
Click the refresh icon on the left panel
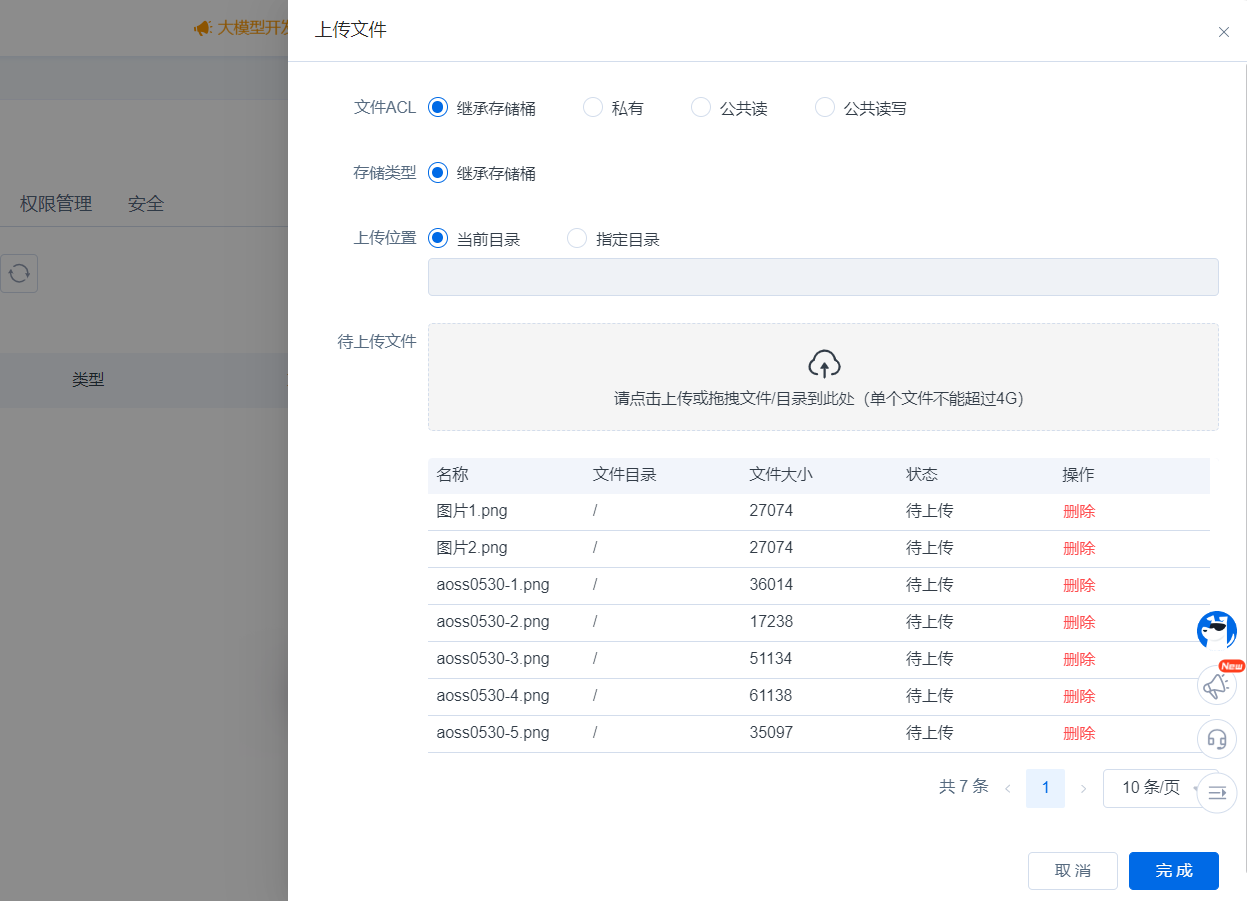(19, 273)
